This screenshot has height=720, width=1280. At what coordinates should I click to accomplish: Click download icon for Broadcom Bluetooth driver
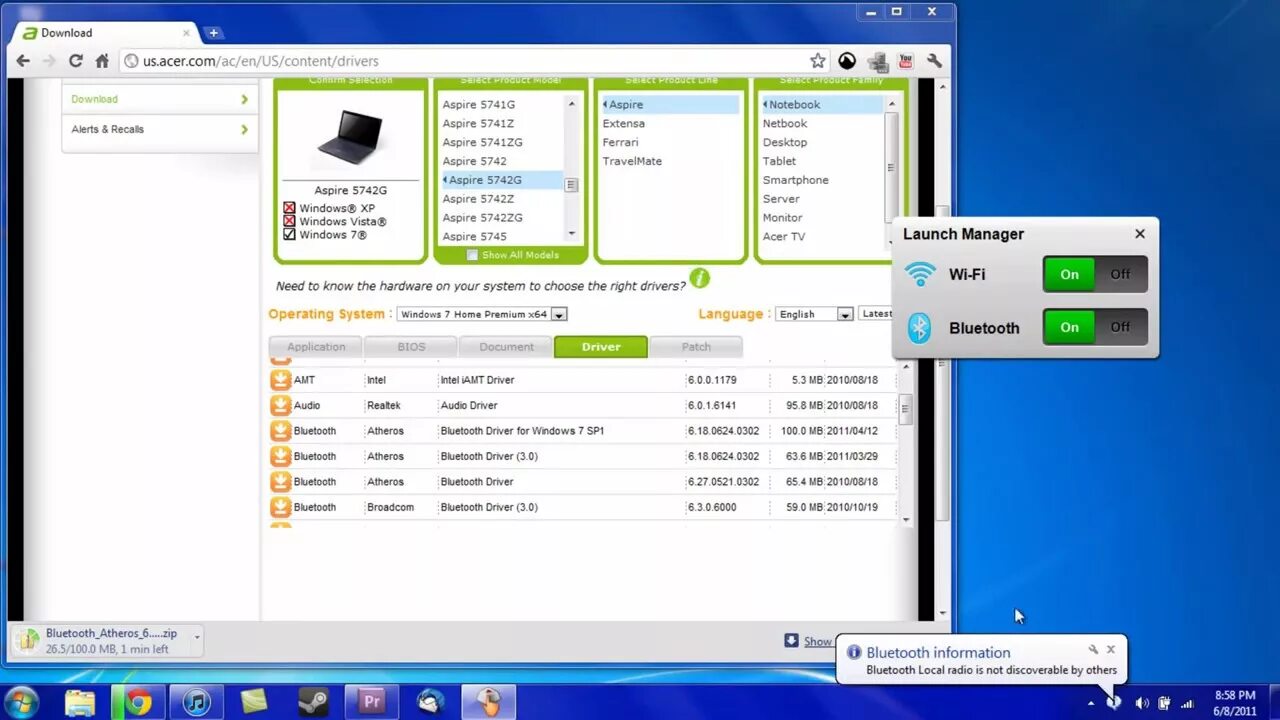(x=280, y=507)
